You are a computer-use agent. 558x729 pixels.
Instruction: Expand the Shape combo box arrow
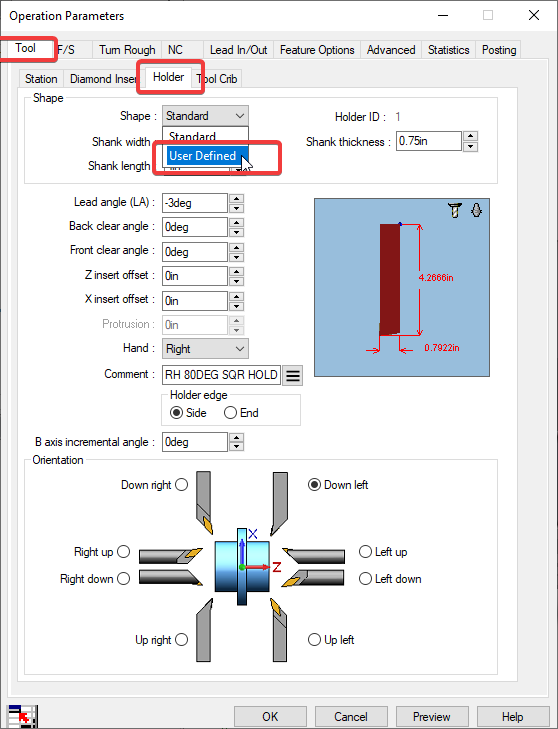pyautogui.click(x=240, y=116)
